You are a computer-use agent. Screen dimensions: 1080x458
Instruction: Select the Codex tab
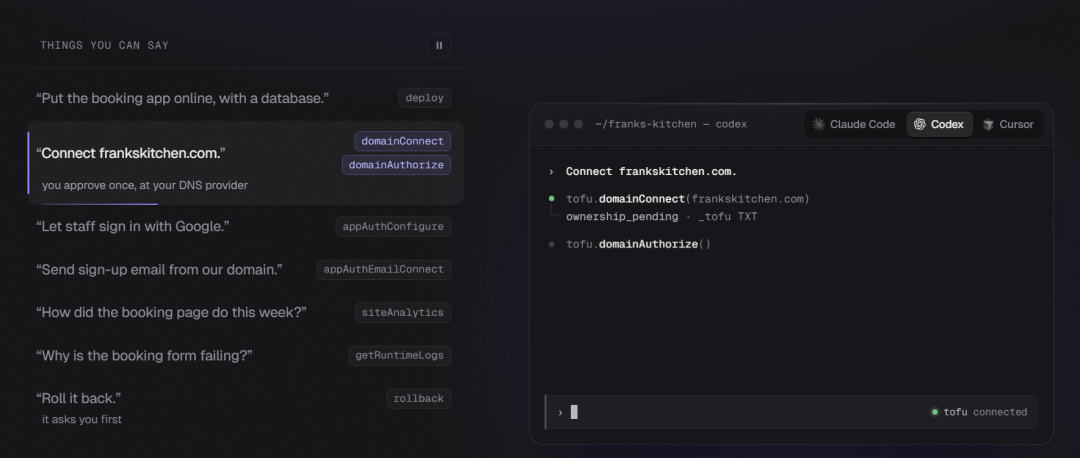(939, 125)
